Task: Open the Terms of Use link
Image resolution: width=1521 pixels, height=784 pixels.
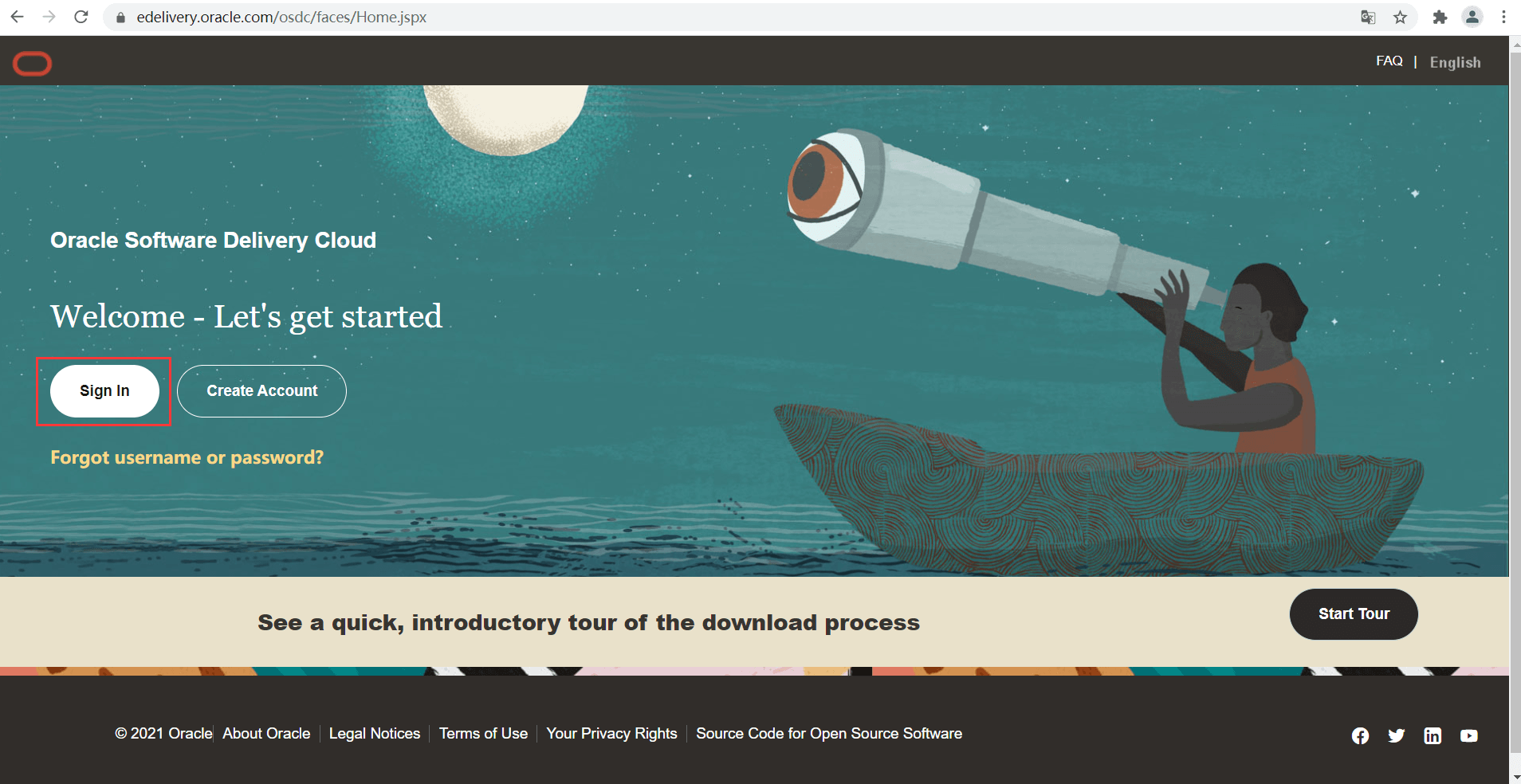Action: click(483, 733)
